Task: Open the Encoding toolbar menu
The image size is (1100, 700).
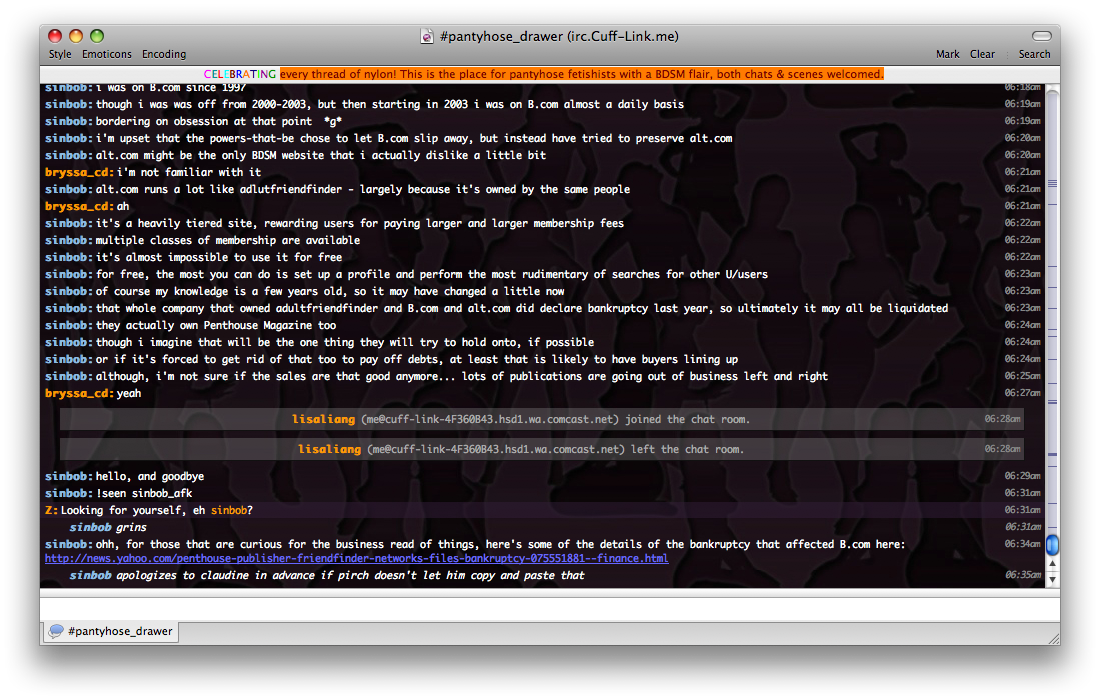Action: [164, 54]
